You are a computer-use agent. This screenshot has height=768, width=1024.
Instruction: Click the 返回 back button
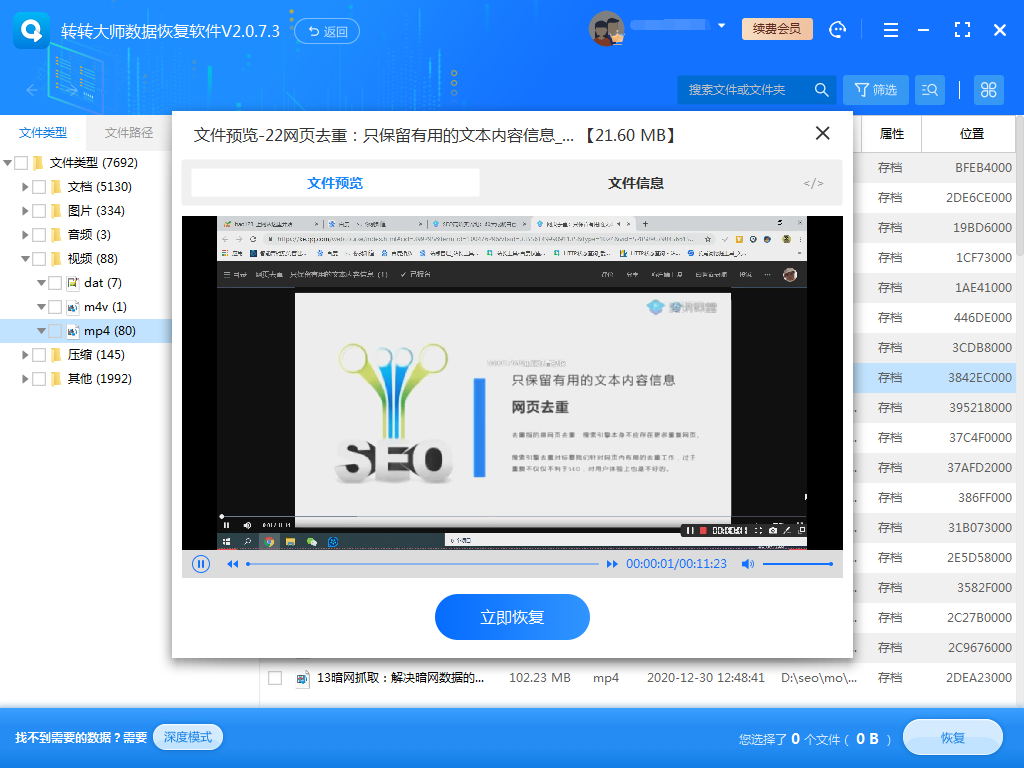click(x=327, y=31)
